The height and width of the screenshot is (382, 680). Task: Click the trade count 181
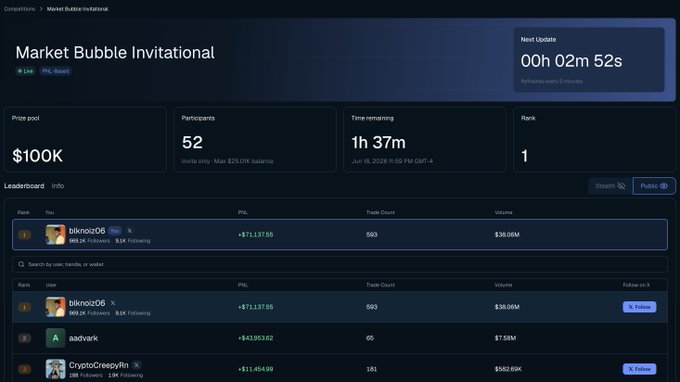pyautogui.click(x=371, y=369)
